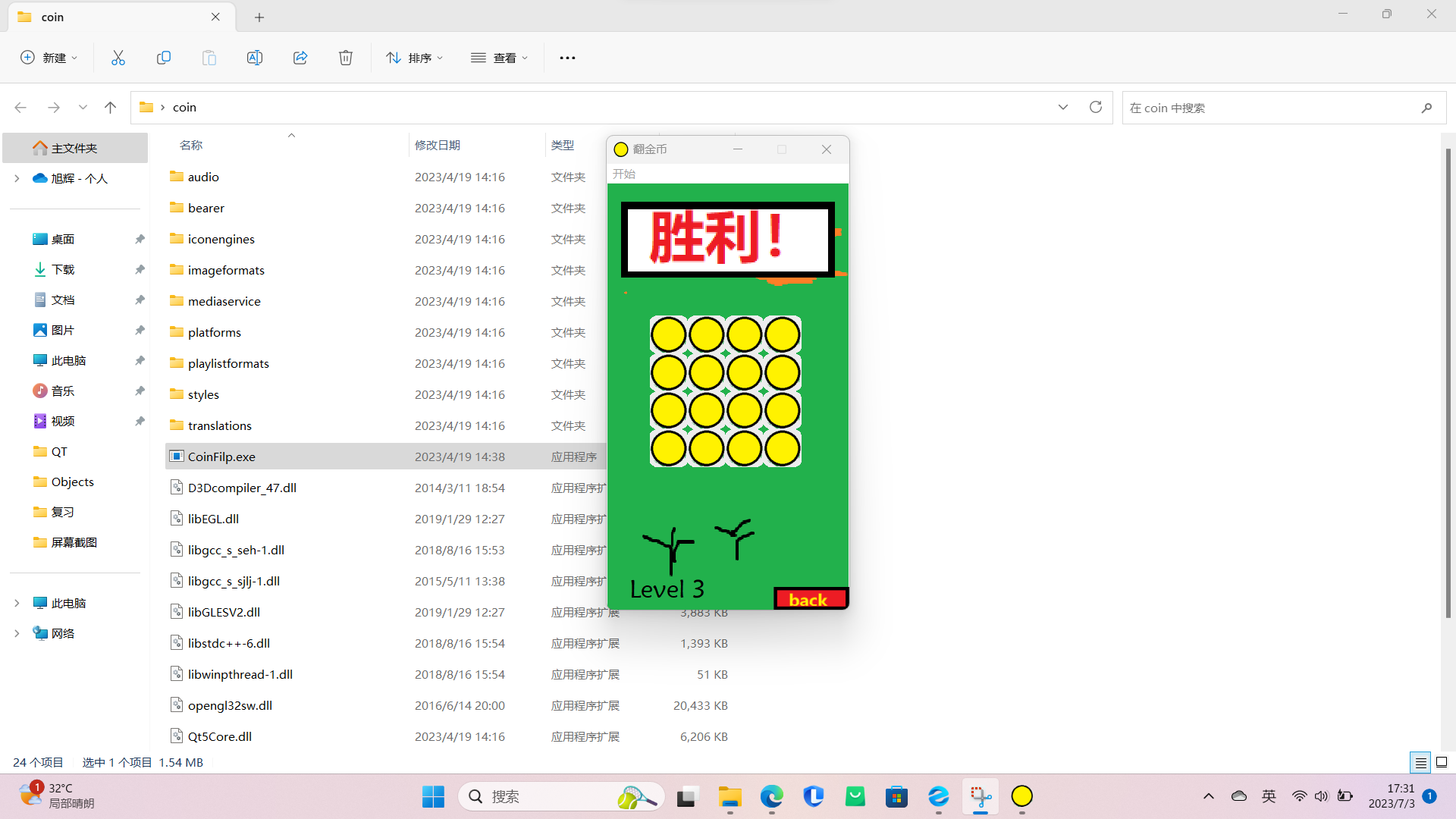Click the 胜利！victory banner
This screenshot has height=819, width=1456.
[x=726, y=237]
